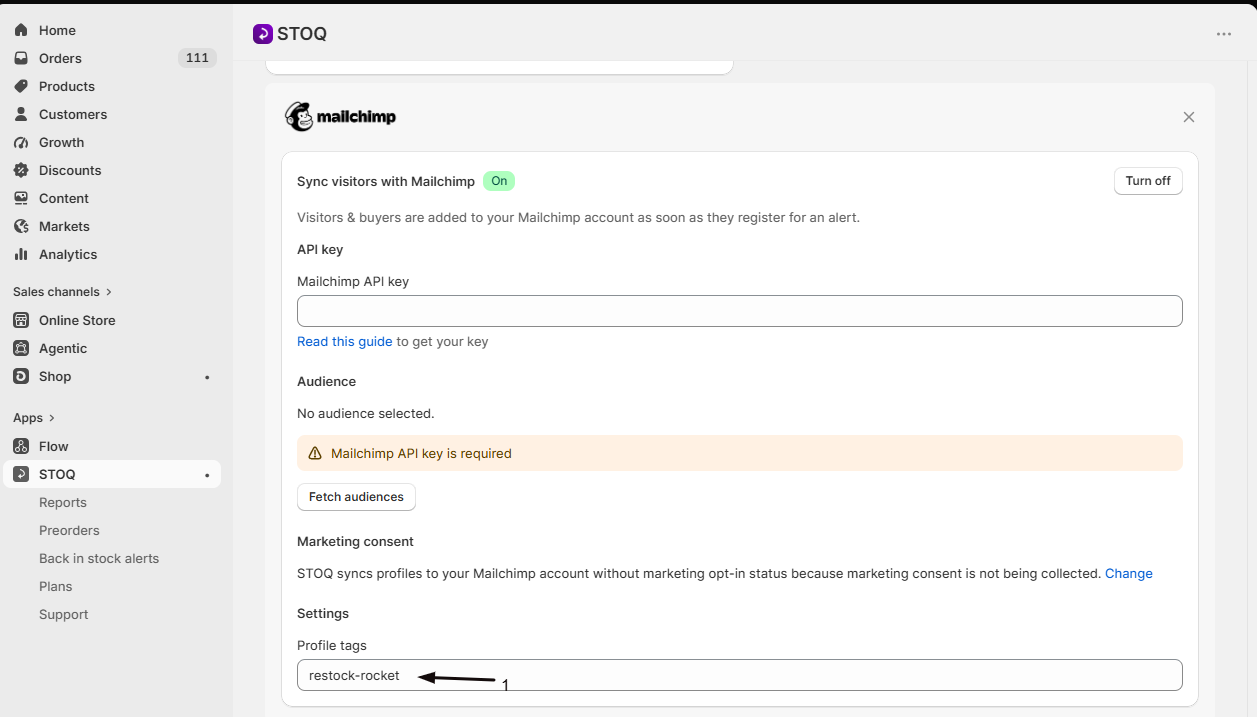Click the Home house icon
The height and width of the screenshot is (717, 1257).
click(21, 30)
